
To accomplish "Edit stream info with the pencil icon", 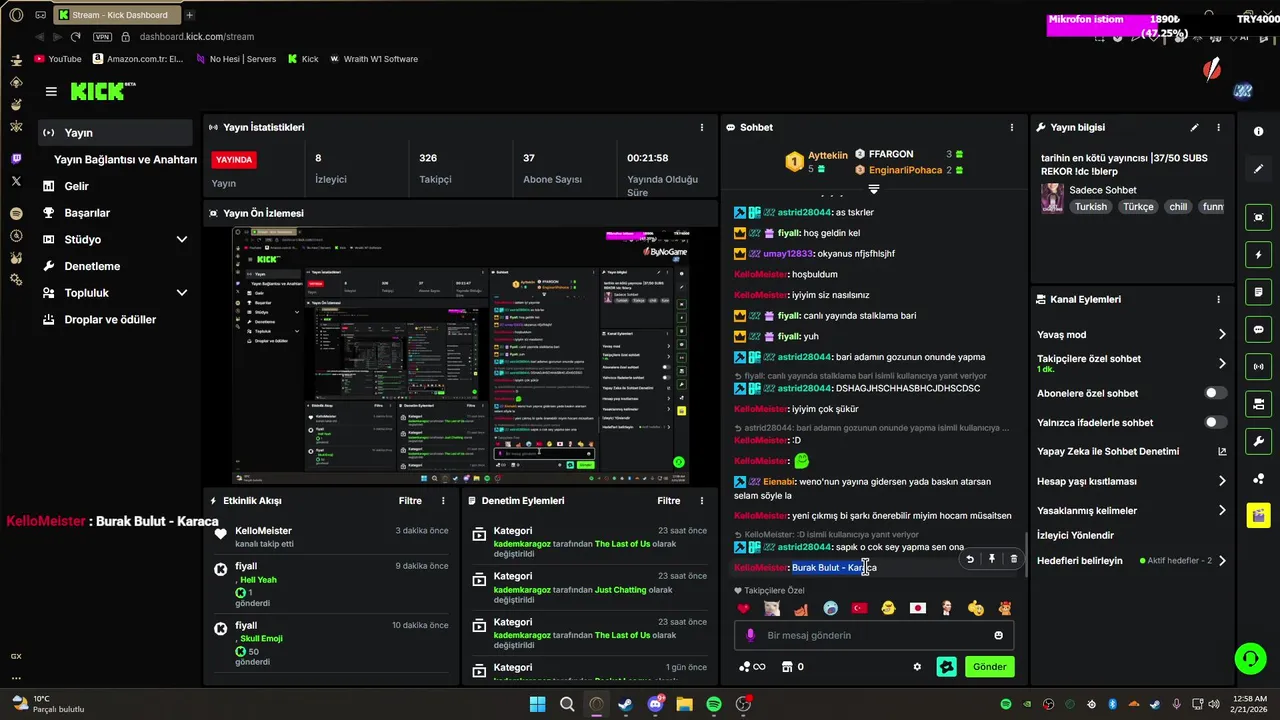I will 1194,128.
